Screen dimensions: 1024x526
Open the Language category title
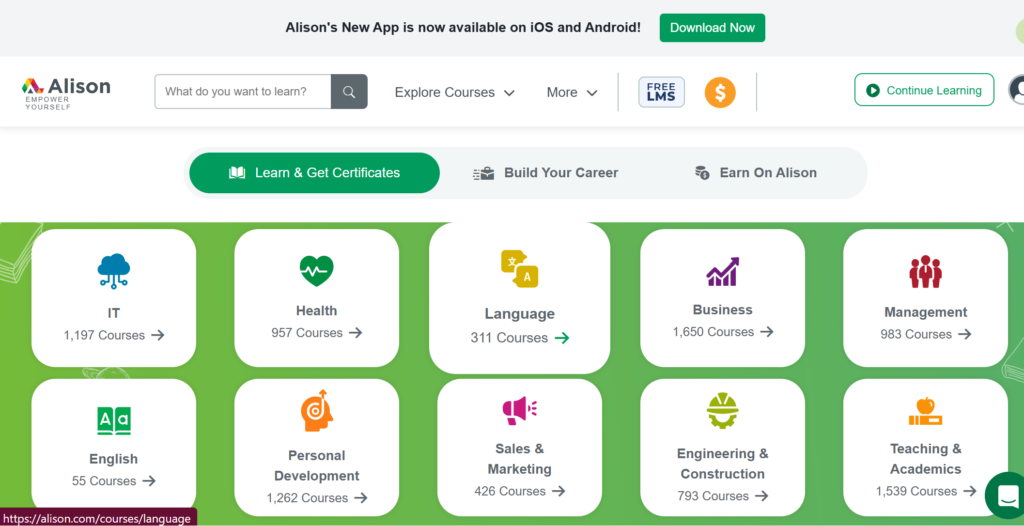pyautogui.click(x=519, y=314)
